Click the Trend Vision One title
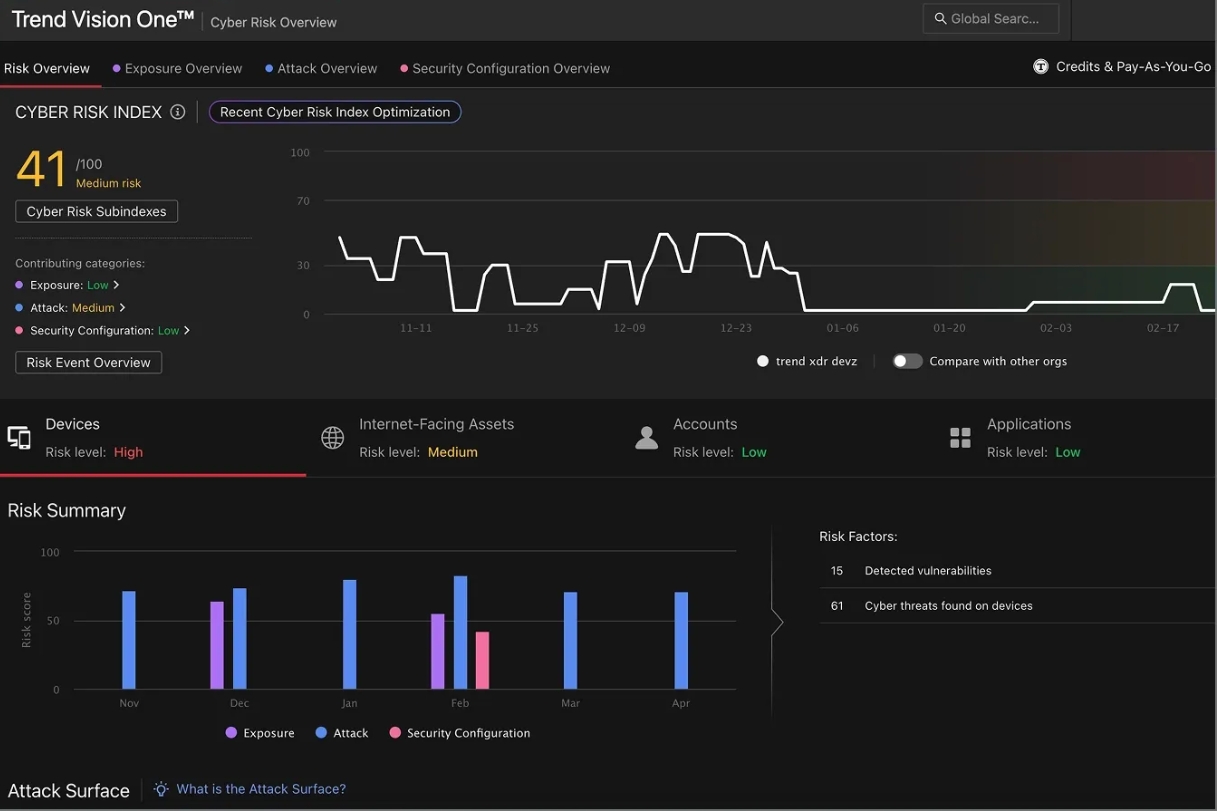Image resolution: width=1217 pixels, height=811 pixels. tap(103, 19)
